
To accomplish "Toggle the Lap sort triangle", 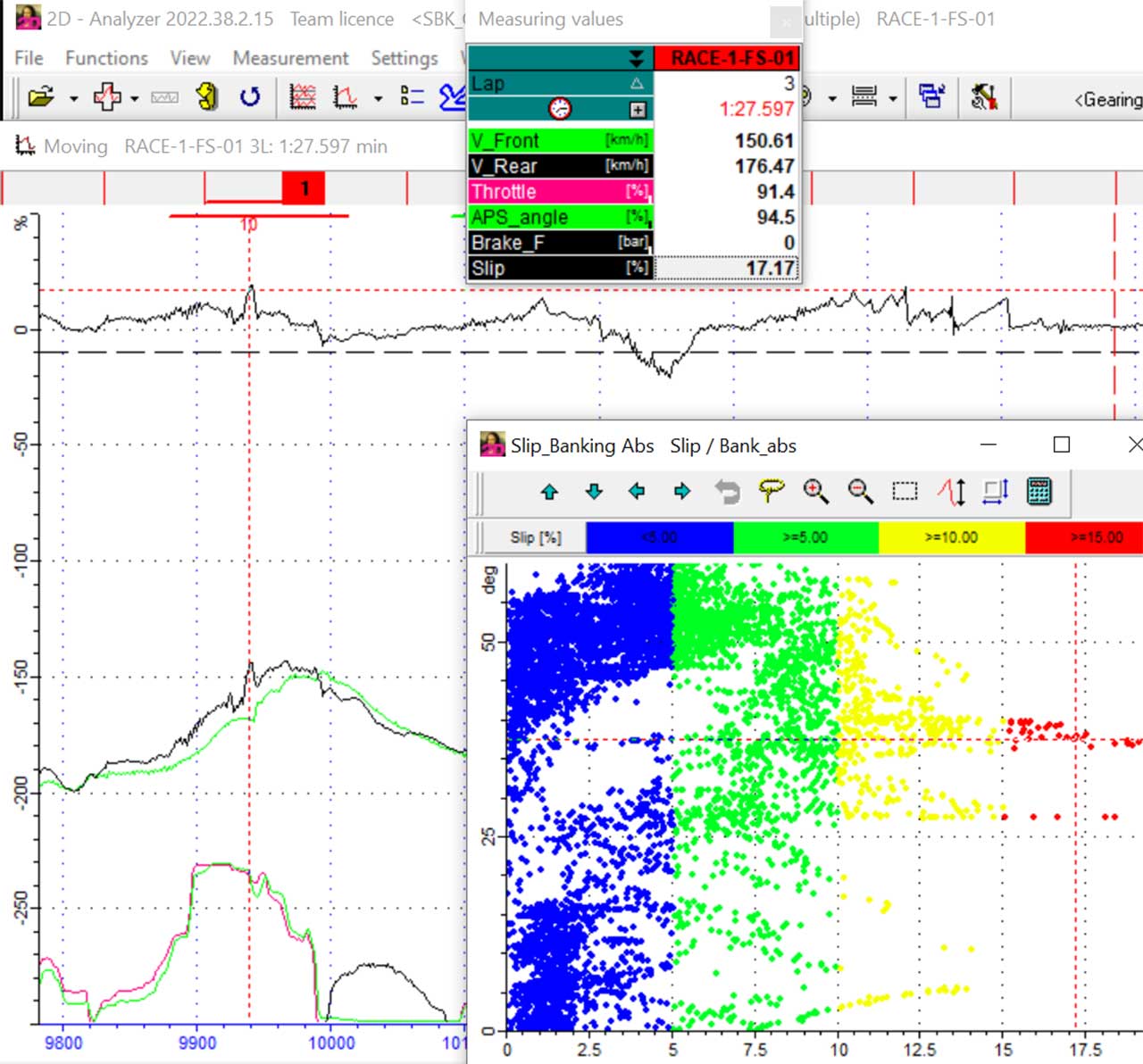I will click(637, 84).
